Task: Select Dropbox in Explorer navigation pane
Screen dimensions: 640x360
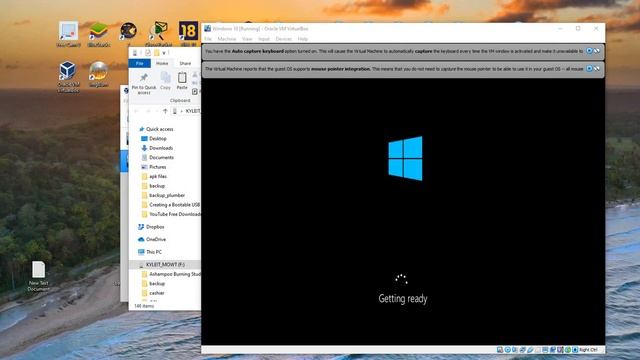Action: (x=151, y=227)
